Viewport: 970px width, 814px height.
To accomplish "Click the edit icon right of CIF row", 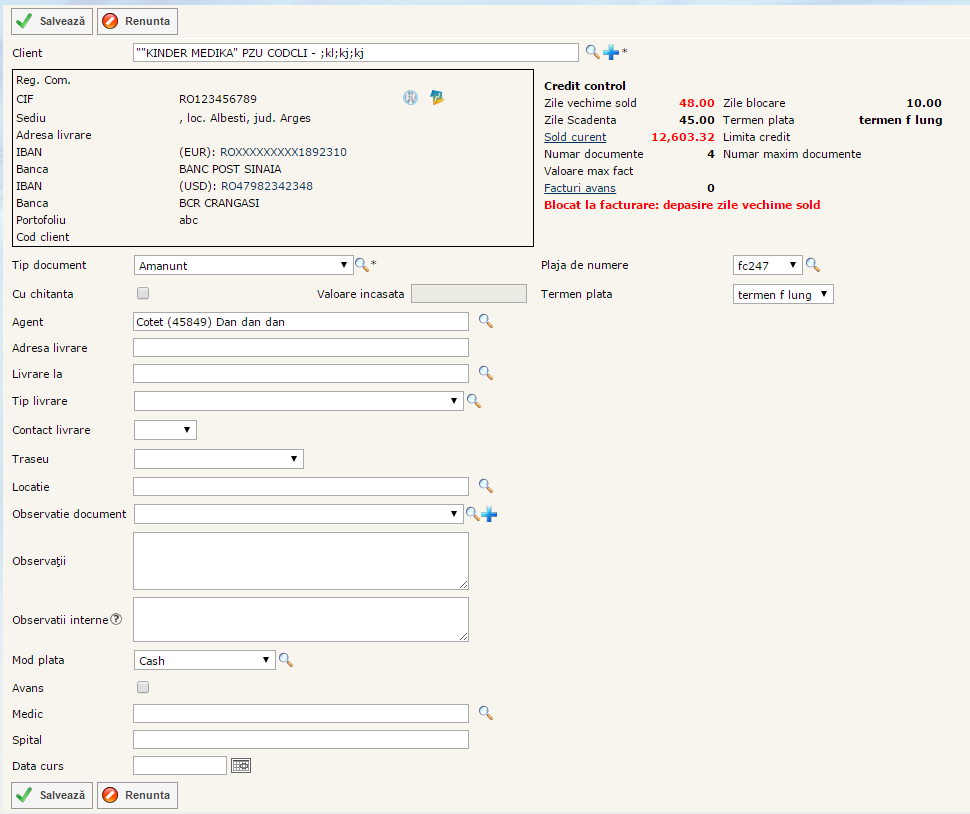I will click(x=437, y=98).
